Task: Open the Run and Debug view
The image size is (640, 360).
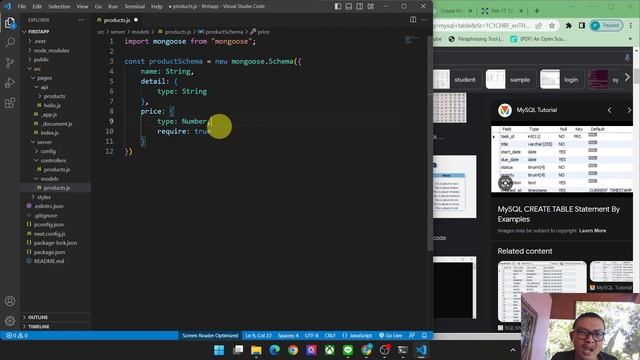Action: (10, 82)
